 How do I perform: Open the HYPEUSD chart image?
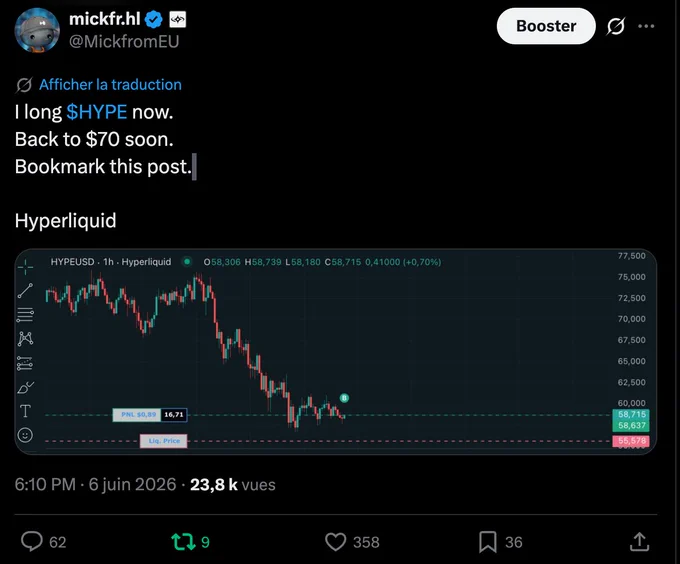336,352
